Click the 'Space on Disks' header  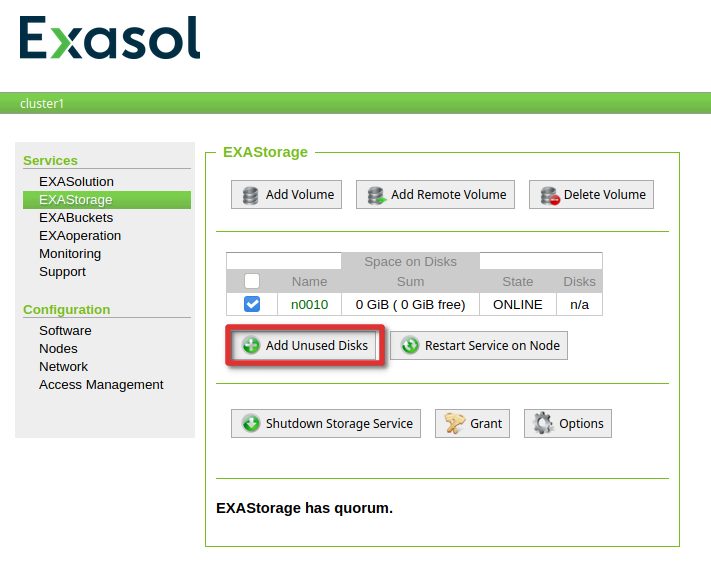pyautogui.click(x=410, y=262)
